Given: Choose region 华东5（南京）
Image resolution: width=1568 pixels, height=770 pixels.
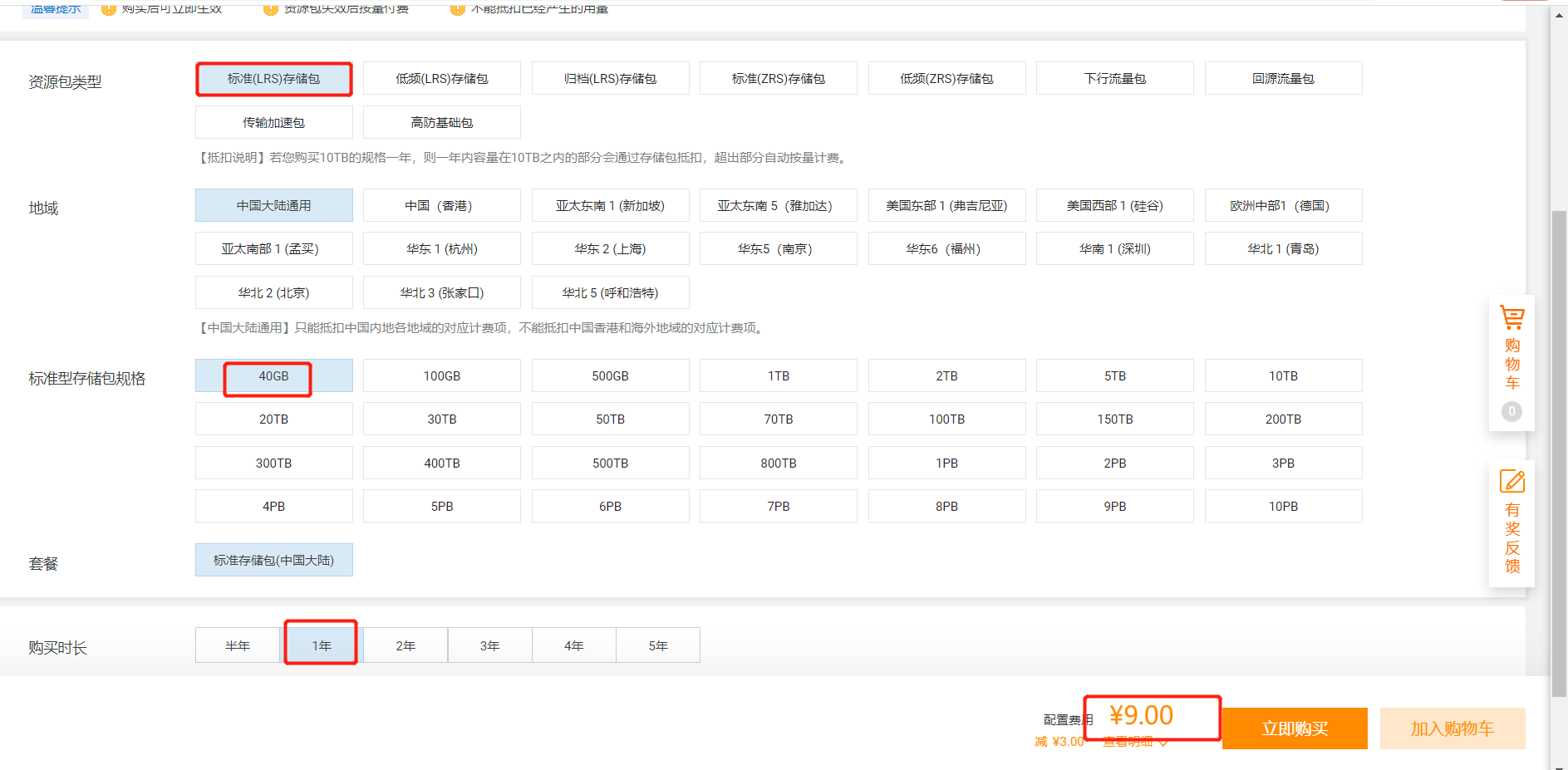Looking at the screenshot, I should pos(779,248).
